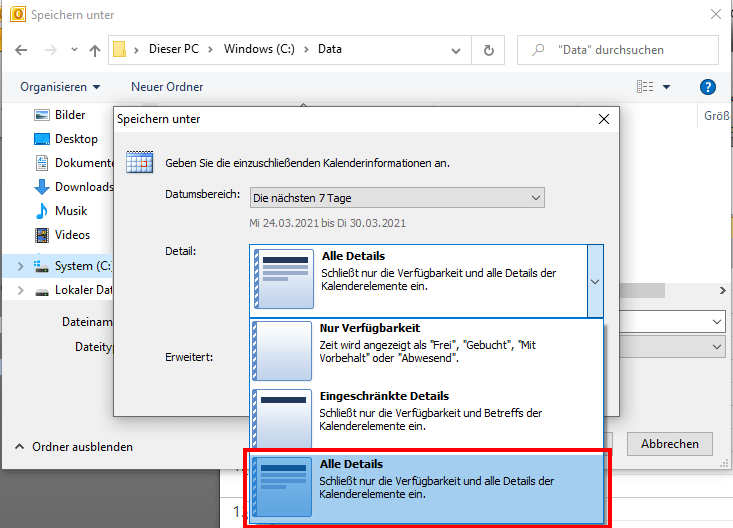Click the up-one-level arrow icon
This screenshot has width=733, height=528.
[x=95, y=50]
